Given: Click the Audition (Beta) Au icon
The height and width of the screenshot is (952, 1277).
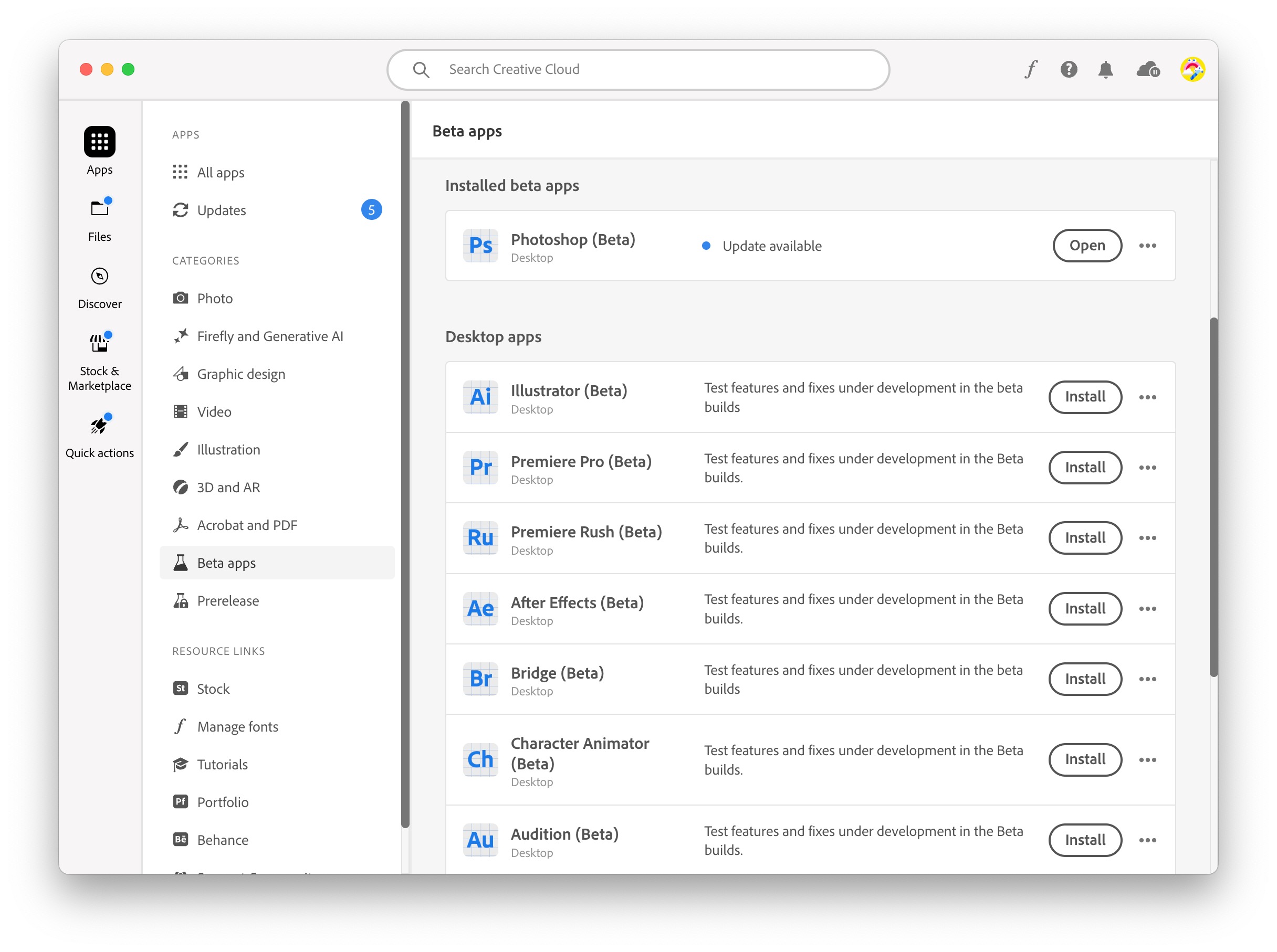Looking at the screenshot, I should (480, 840).
